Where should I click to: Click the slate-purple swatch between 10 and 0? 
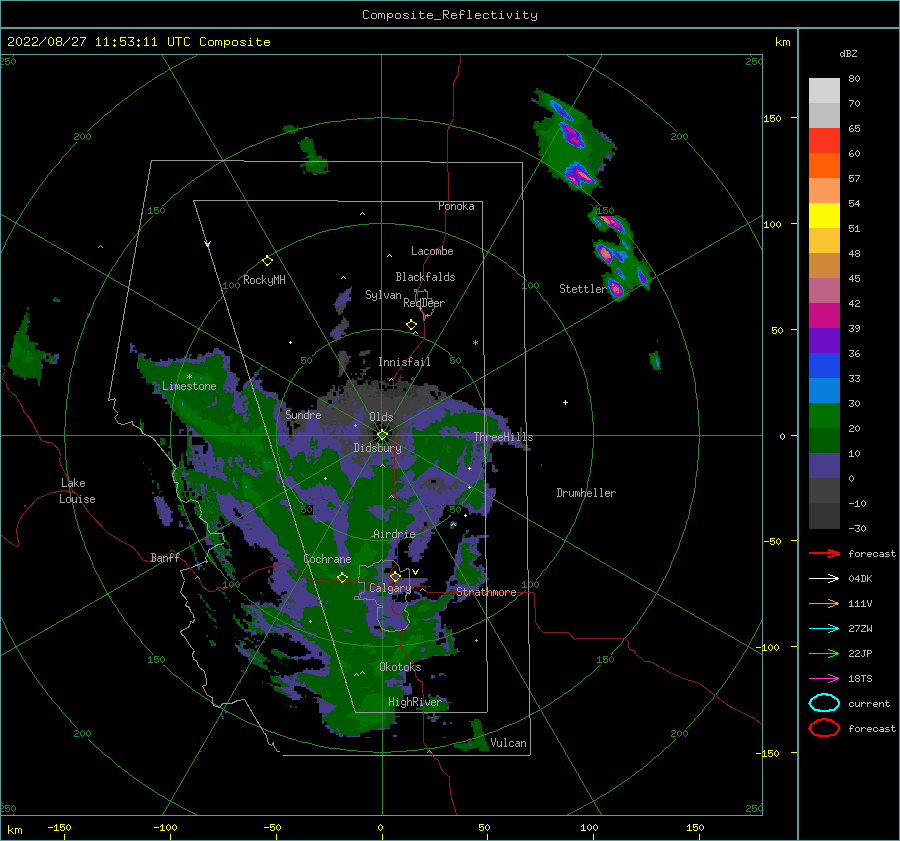tap(824, 466)
